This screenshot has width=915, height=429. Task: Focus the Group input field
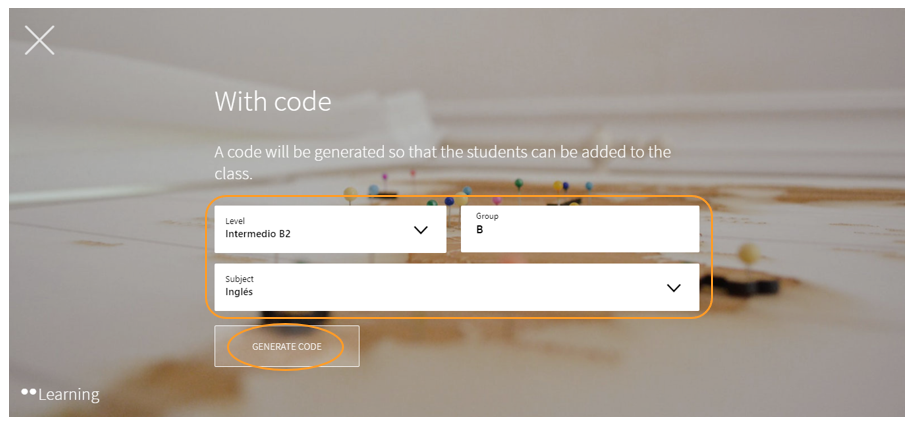580,229
